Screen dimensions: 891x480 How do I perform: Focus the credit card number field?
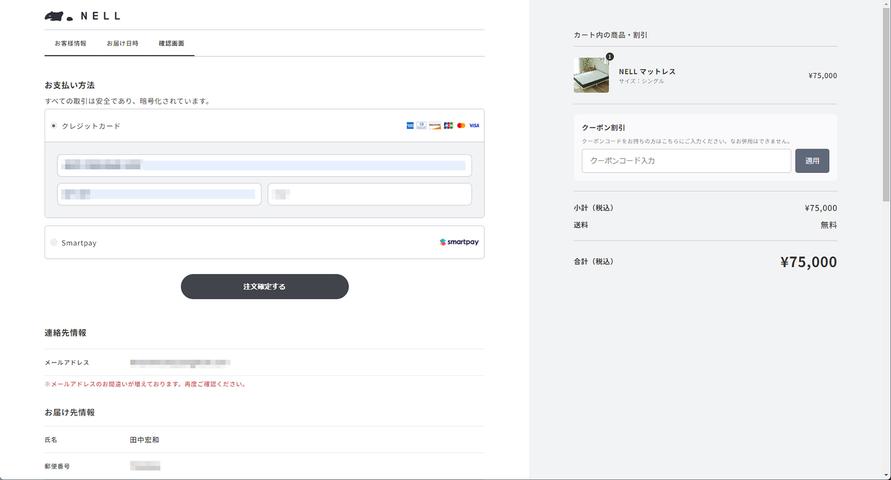264,165
